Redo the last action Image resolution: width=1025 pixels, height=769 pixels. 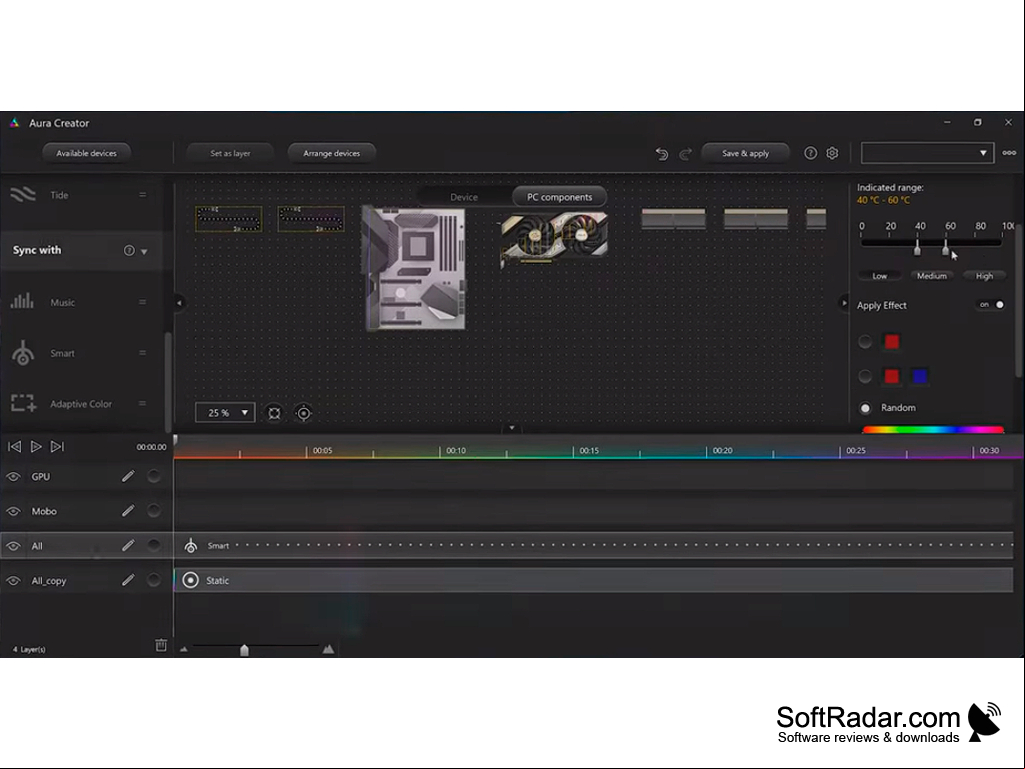(685, 154)
